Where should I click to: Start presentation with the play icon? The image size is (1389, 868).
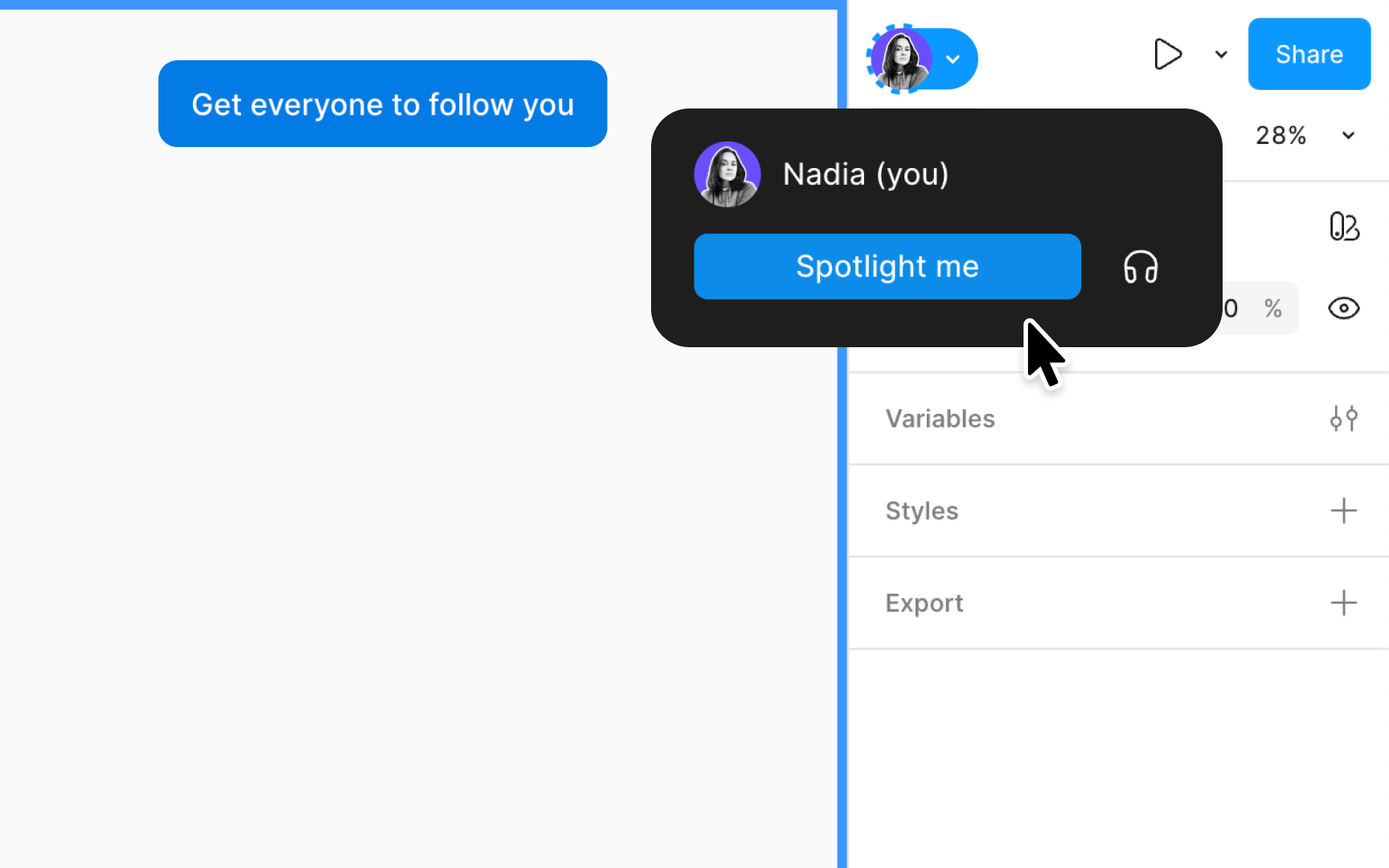point(1168,54)
